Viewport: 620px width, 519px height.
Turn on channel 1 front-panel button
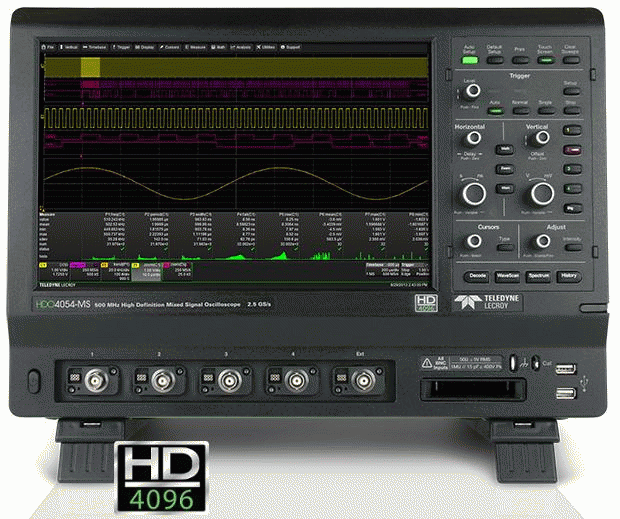point(572,130)
